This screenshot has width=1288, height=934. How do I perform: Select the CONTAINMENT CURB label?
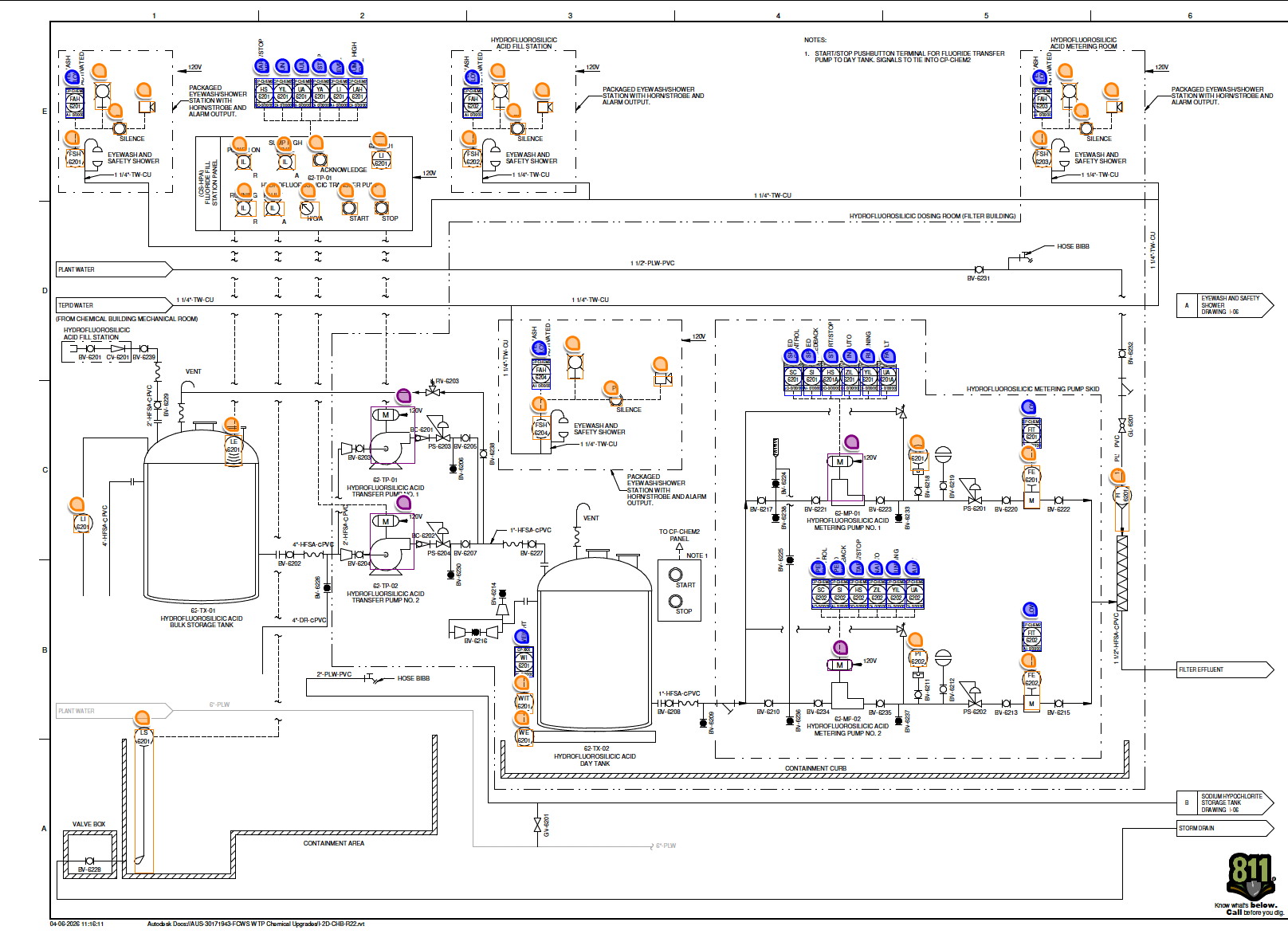click(815, 768)
